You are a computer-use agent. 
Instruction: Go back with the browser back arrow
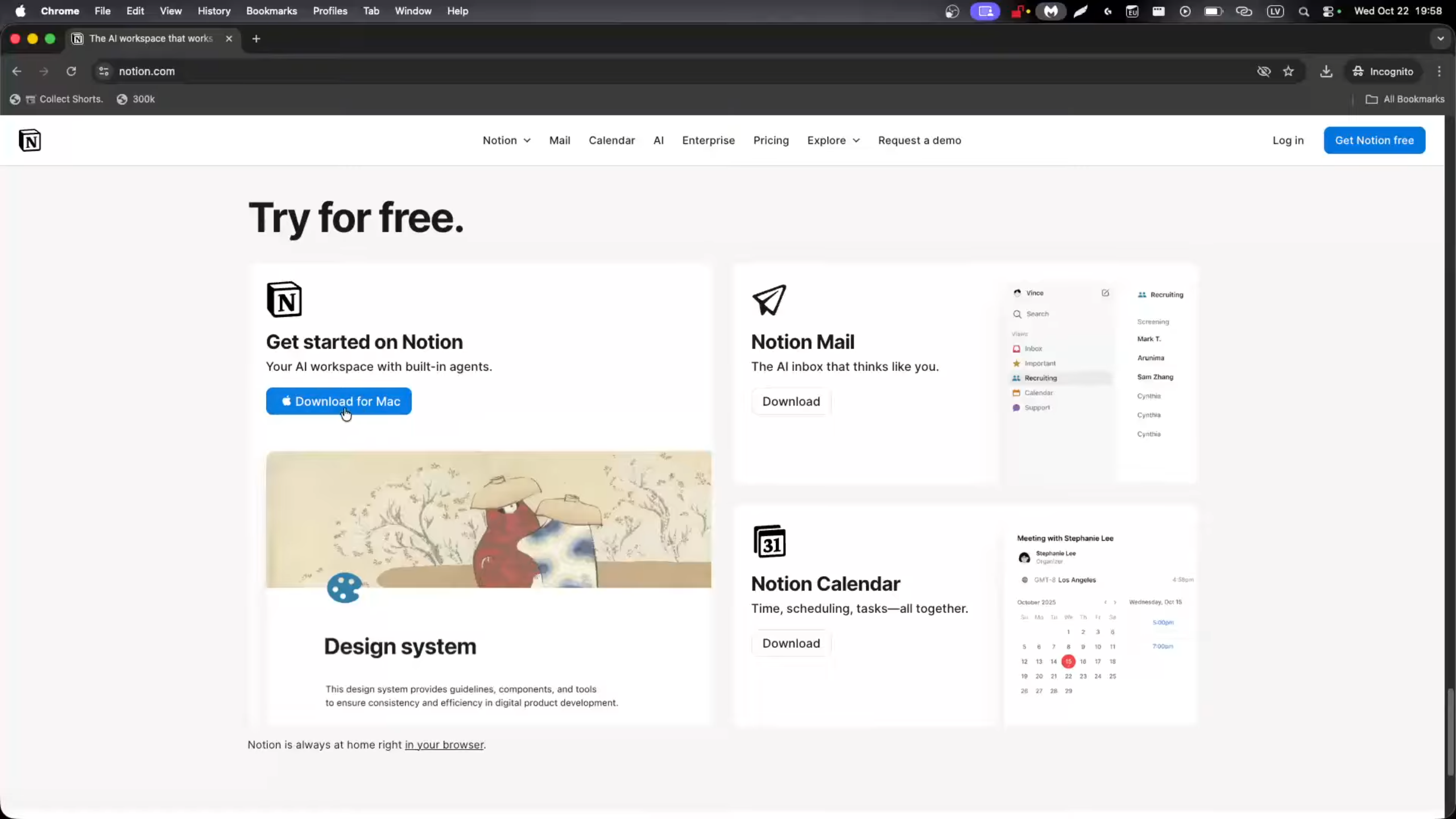point(16,71)
